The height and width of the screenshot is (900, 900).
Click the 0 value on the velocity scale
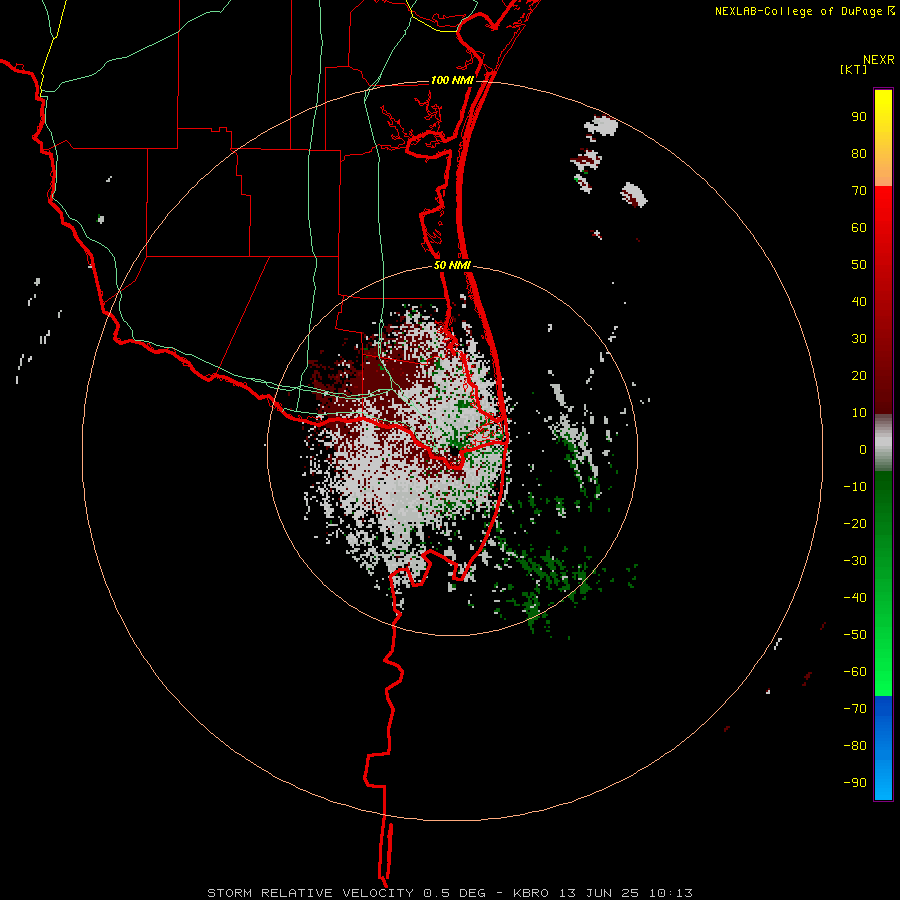(x=863, y=449)
